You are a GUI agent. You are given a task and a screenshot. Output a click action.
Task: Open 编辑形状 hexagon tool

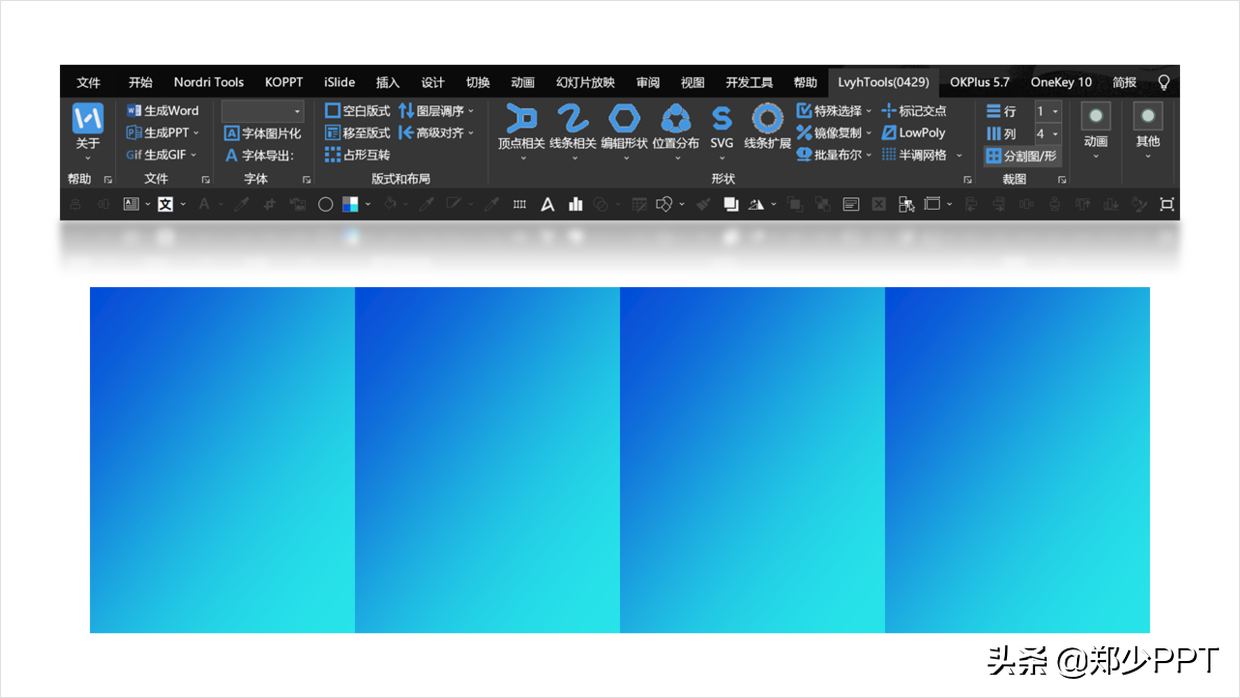click(x=624, y=130)
